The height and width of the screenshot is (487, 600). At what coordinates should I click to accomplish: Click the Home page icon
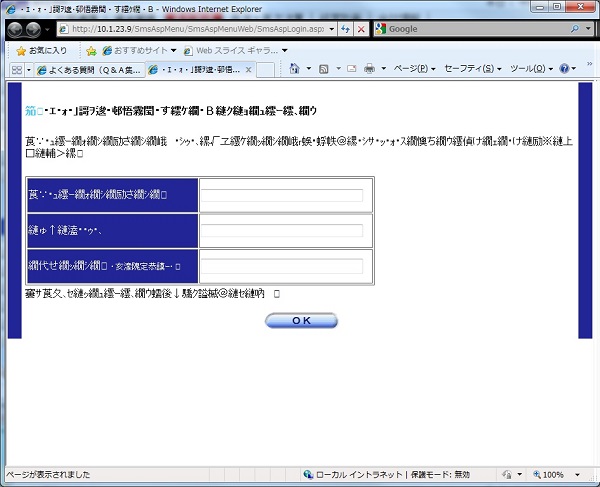point(294,68)
